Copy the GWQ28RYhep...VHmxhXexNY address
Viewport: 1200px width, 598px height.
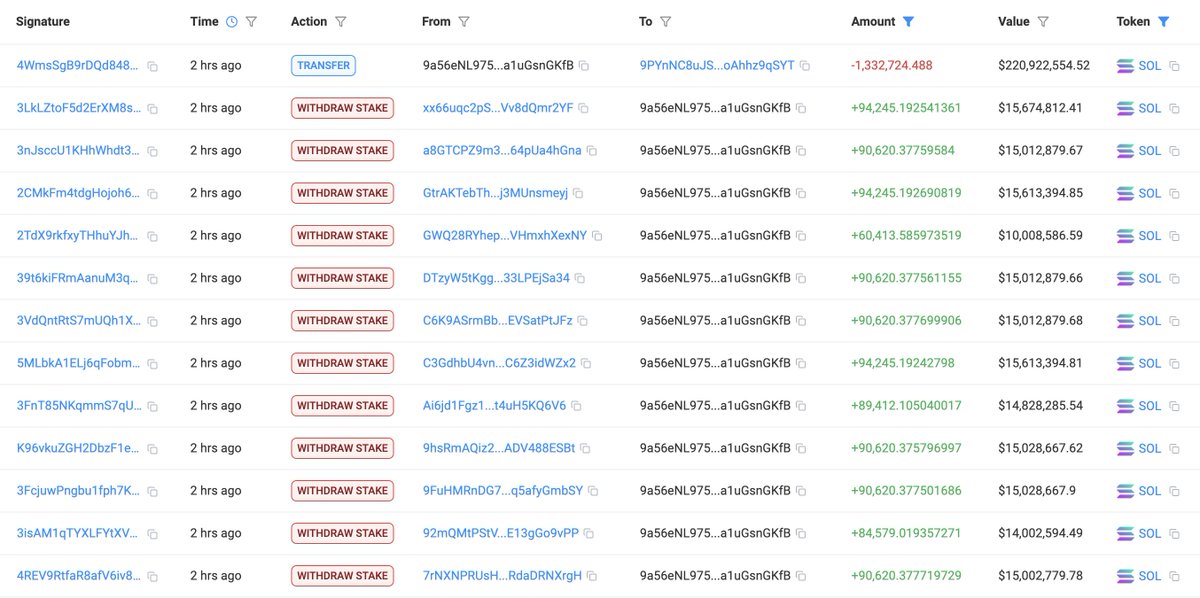pyautogui.click(x=597, y=236)
